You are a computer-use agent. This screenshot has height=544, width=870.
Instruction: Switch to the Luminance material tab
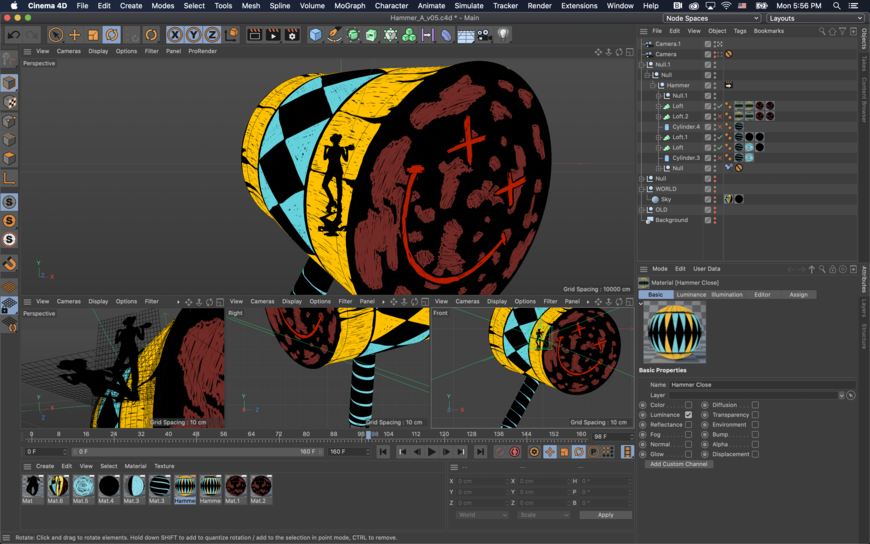coord(691,295)
